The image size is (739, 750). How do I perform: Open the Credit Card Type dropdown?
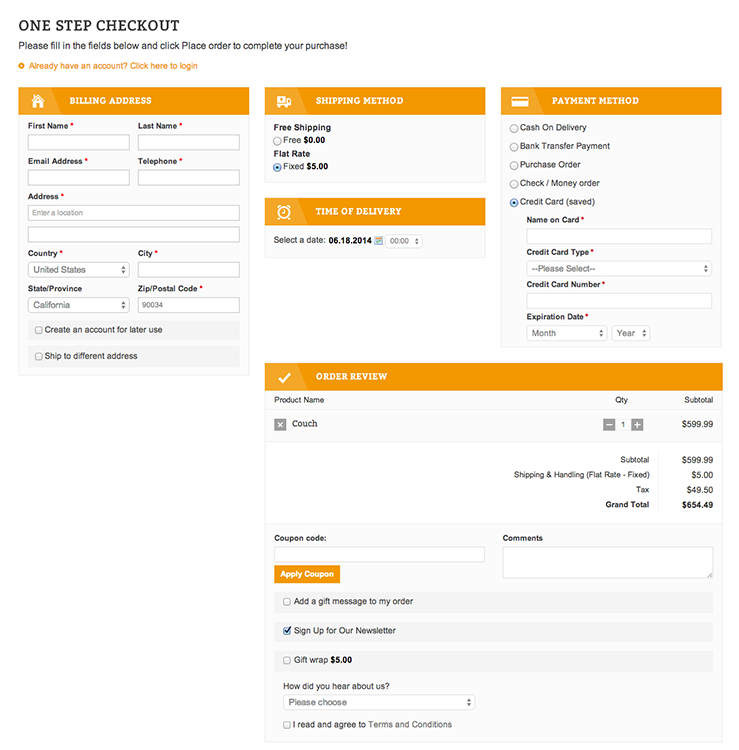click(x=618, y=269)
